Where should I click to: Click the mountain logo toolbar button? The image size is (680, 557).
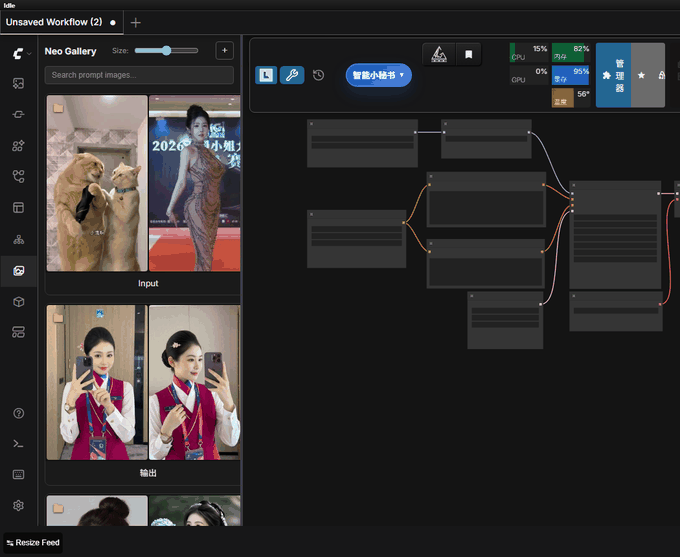(439, 54)
